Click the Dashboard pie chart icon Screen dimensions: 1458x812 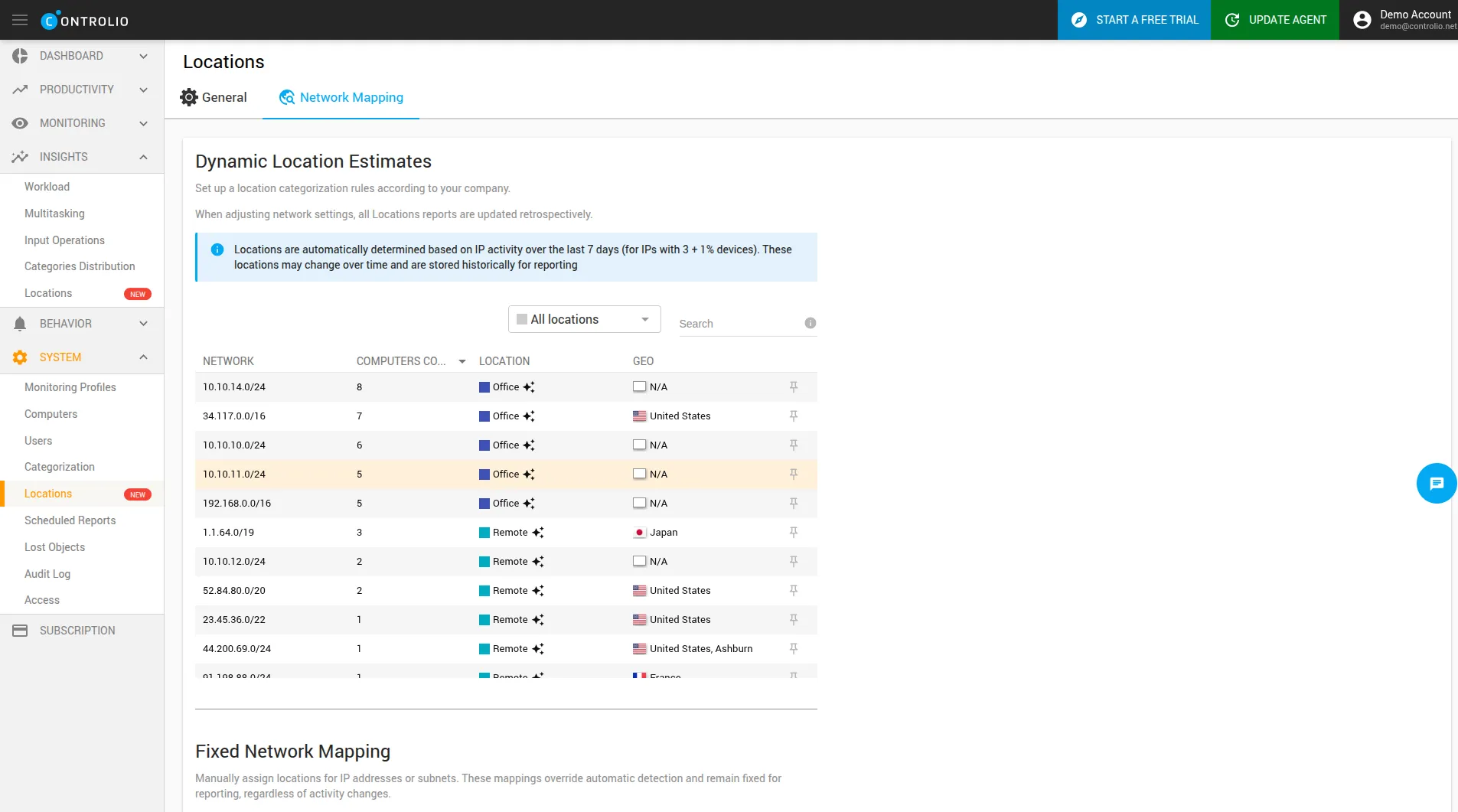(x=20, y=56)
